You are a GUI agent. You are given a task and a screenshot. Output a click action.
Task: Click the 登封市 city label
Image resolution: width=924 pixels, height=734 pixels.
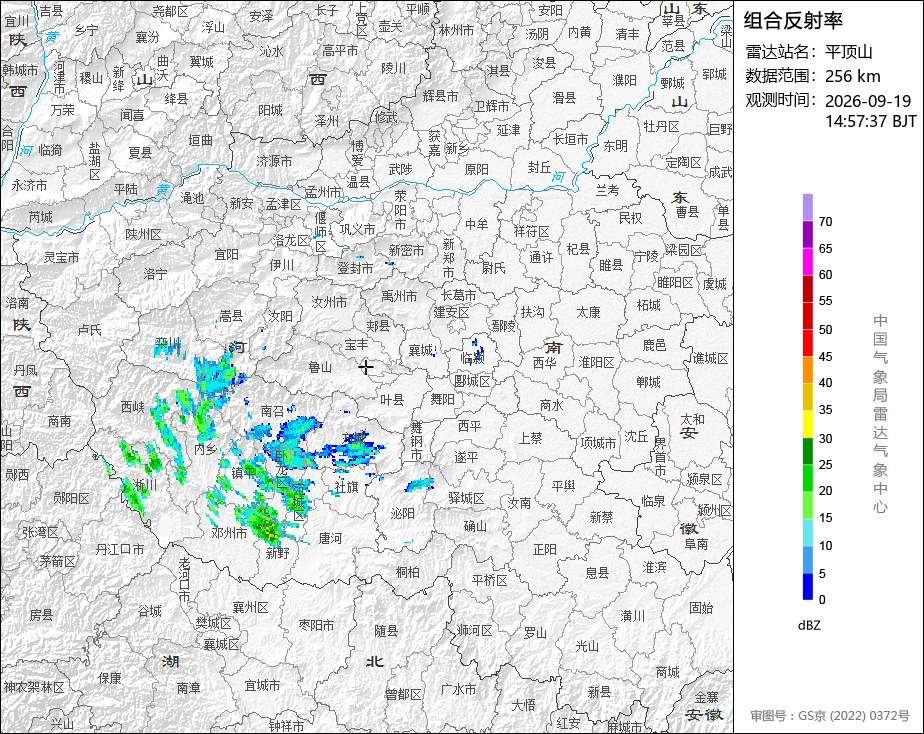[x=355, y=268]
